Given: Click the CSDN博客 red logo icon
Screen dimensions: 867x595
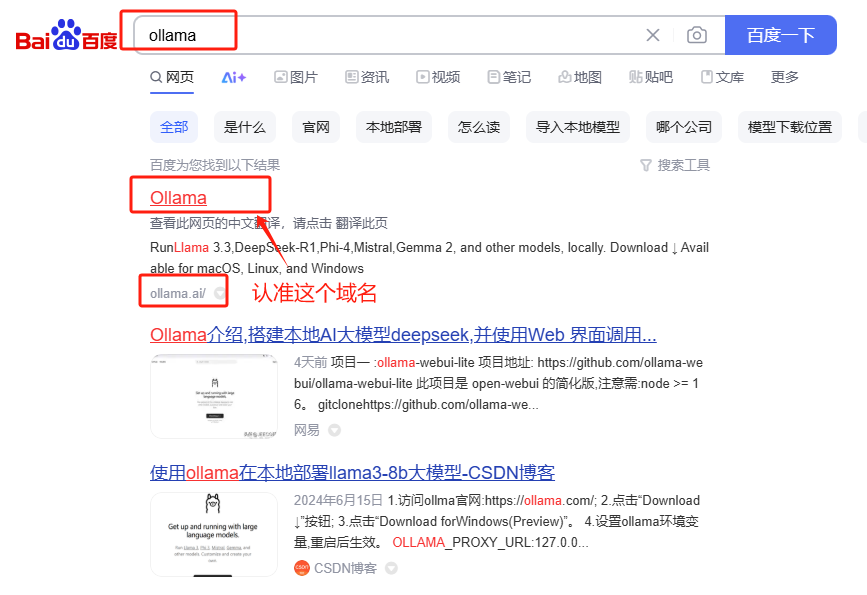Looking at the screenshot, I should [x=303, y=568].
